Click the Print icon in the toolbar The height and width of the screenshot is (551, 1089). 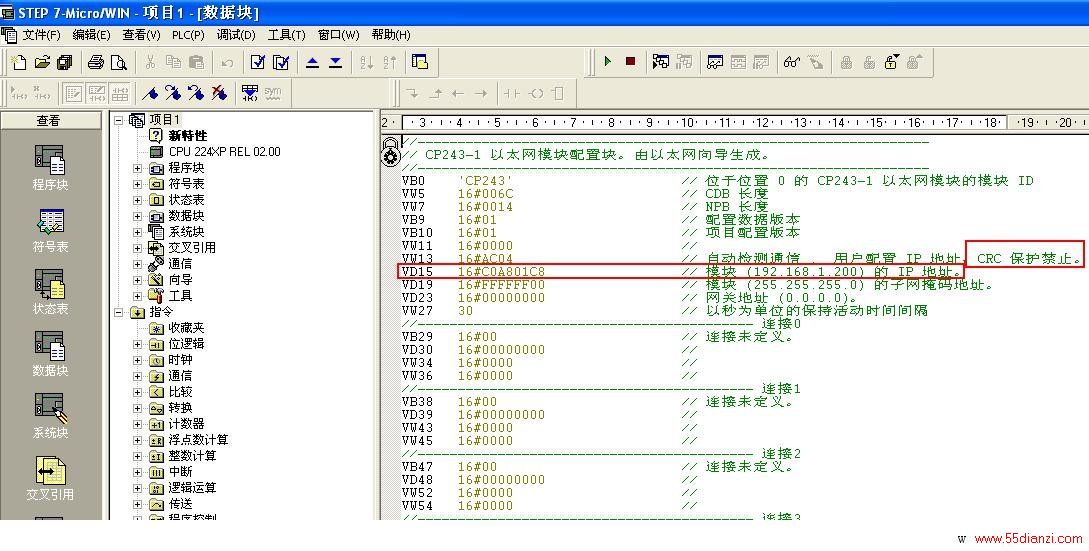pos(95,63)
